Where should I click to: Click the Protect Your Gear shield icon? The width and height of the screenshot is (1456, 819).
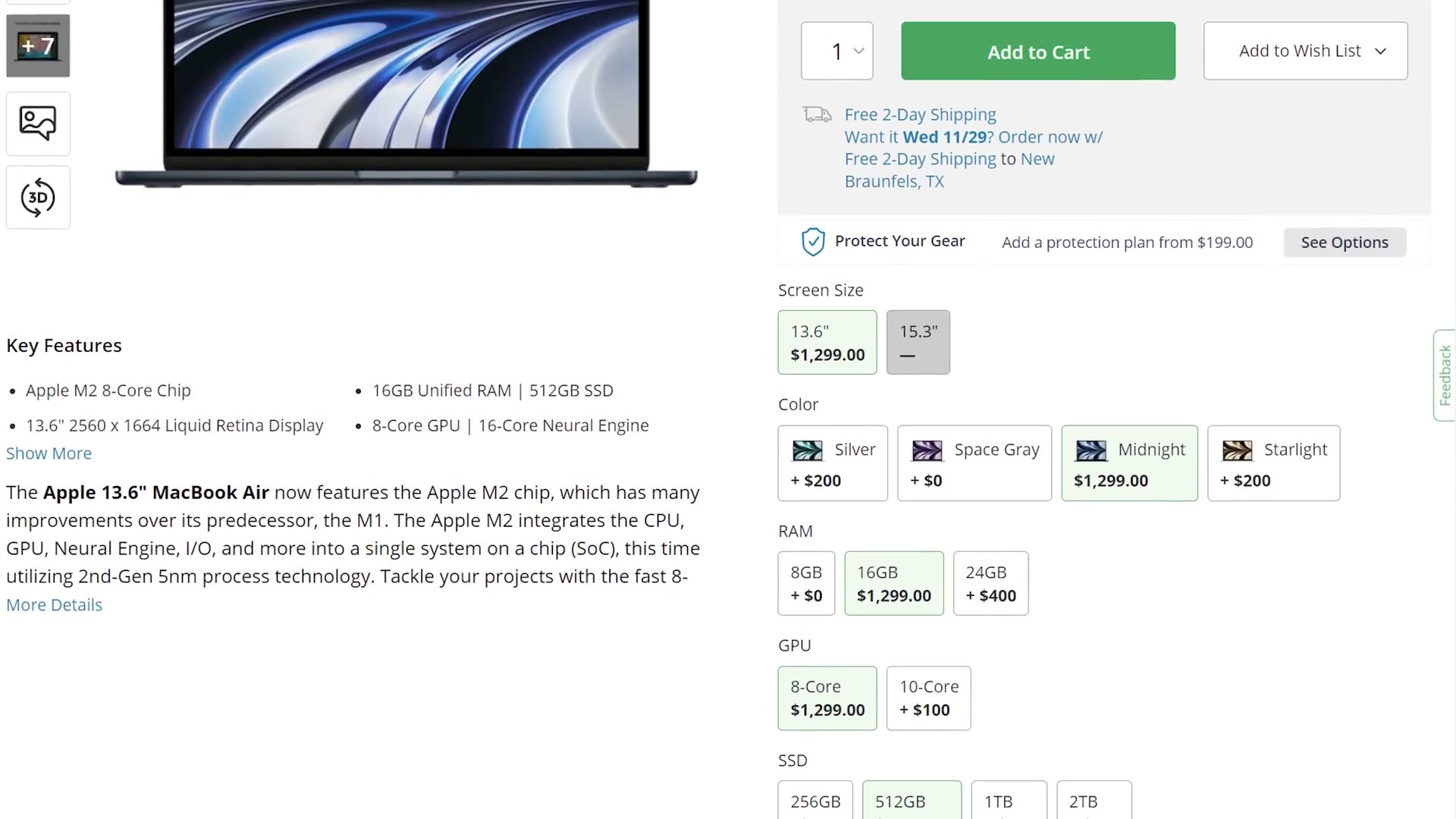coord(813,242)
